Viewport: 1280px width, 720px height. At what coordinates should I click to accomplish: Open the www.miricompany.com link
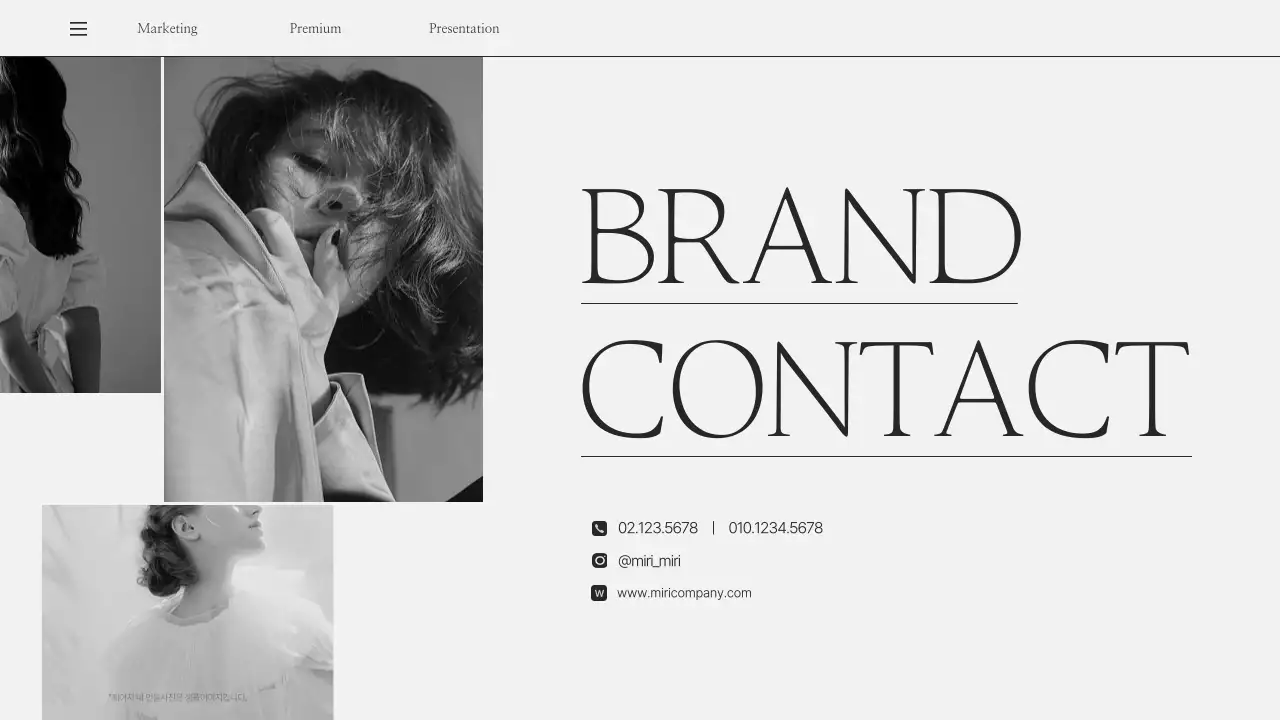pyautogui.click(x=684, y=593)
